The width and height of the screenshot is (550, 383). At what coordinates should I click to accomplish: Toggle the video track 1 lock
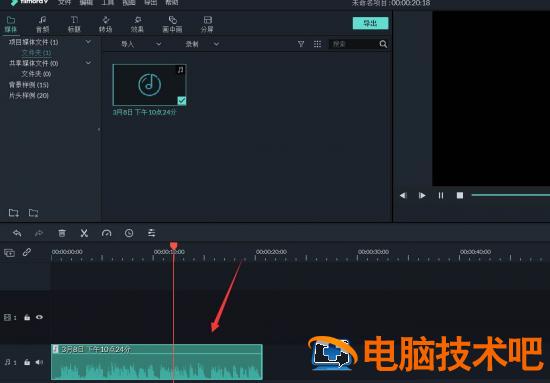click(x=27, y=317)
